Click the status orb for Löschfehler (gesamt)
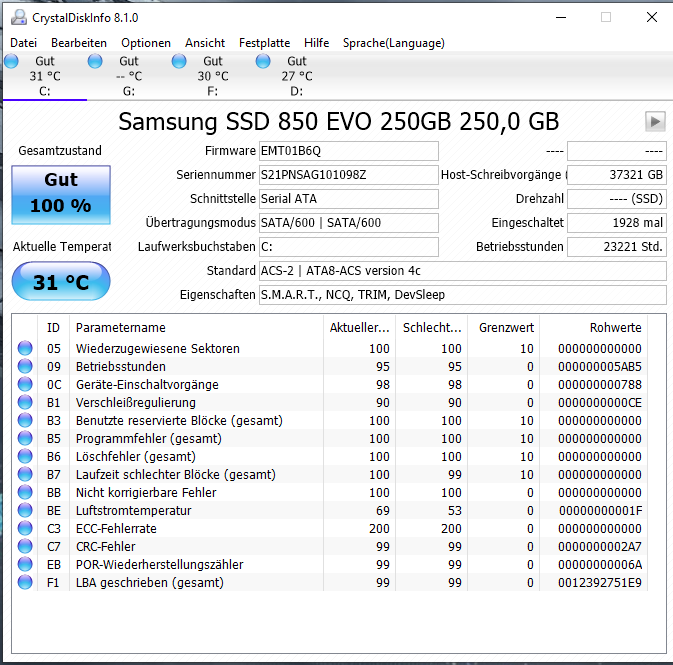The width and height of the screenshot is (673, 665). click(x=25, y=456)
